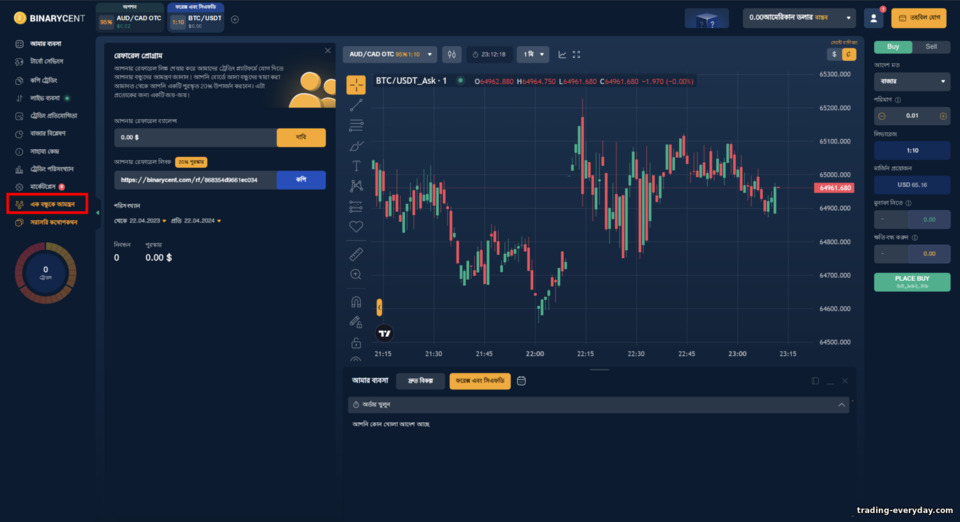Toggle the dollar currency unit button
This screenshot has height=522, width=960.
pos(833,54)
